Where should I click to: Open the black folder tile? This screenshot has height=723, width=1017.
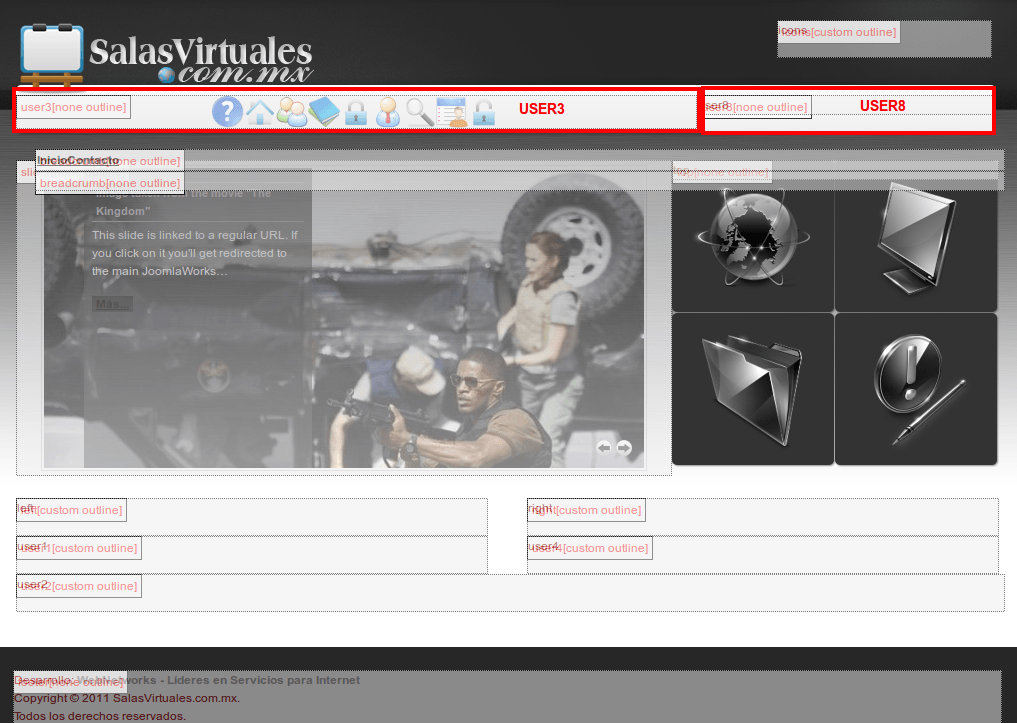(x=752, y=389)
